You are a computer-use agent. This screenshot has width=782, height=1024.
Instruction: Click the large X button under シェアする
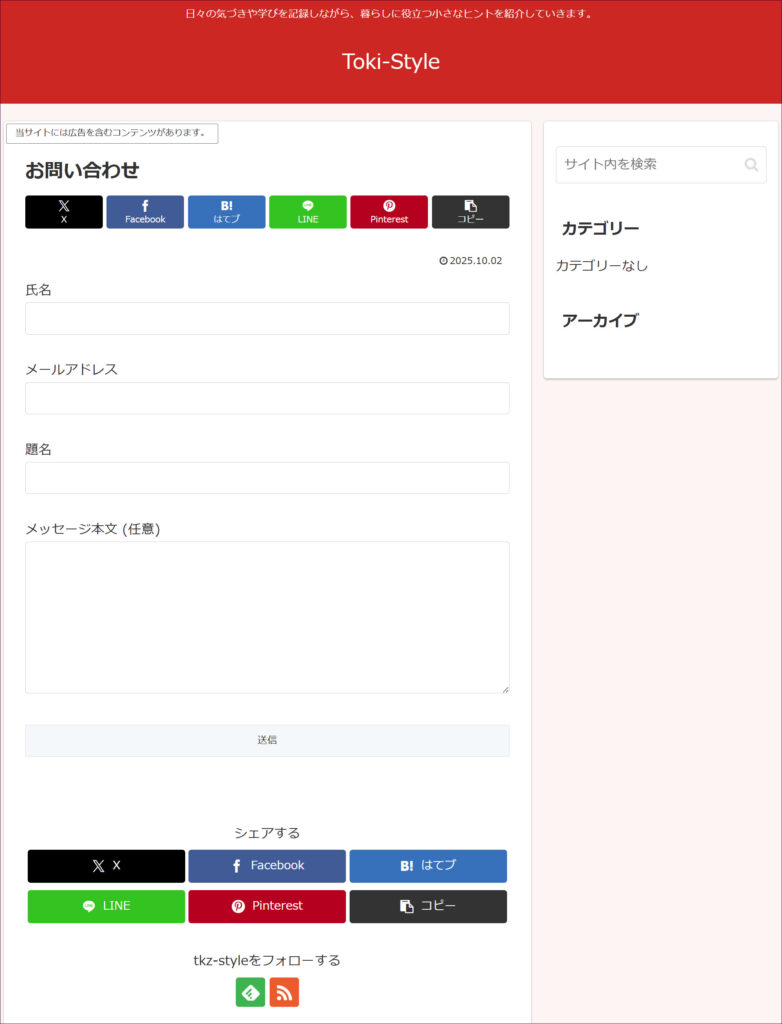tap(106, 866)
